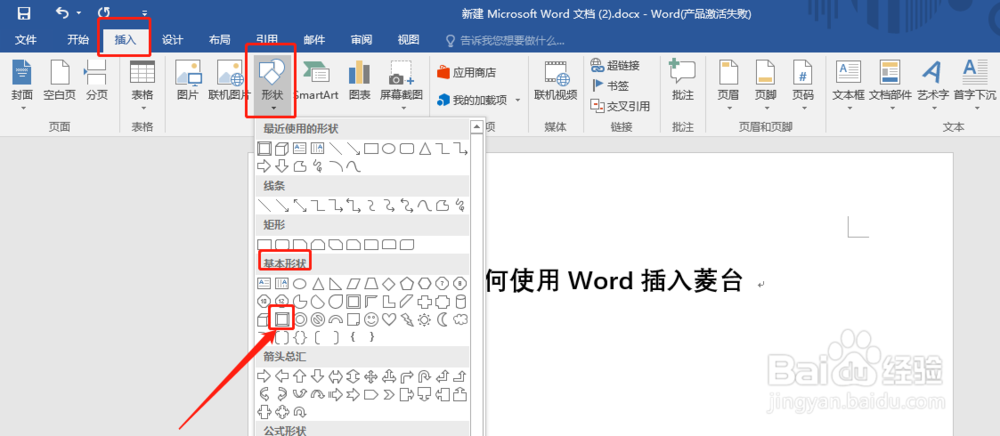Select the Trapezoid shape in 基本形状
Screen dimensions: 1000x436
[371, 283]
